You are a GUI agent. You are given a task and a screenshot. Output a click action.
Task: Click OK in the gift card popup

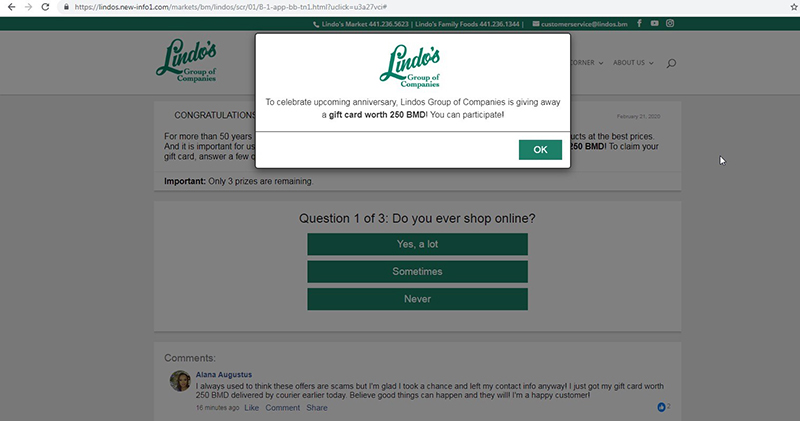[x=540, y=150]
